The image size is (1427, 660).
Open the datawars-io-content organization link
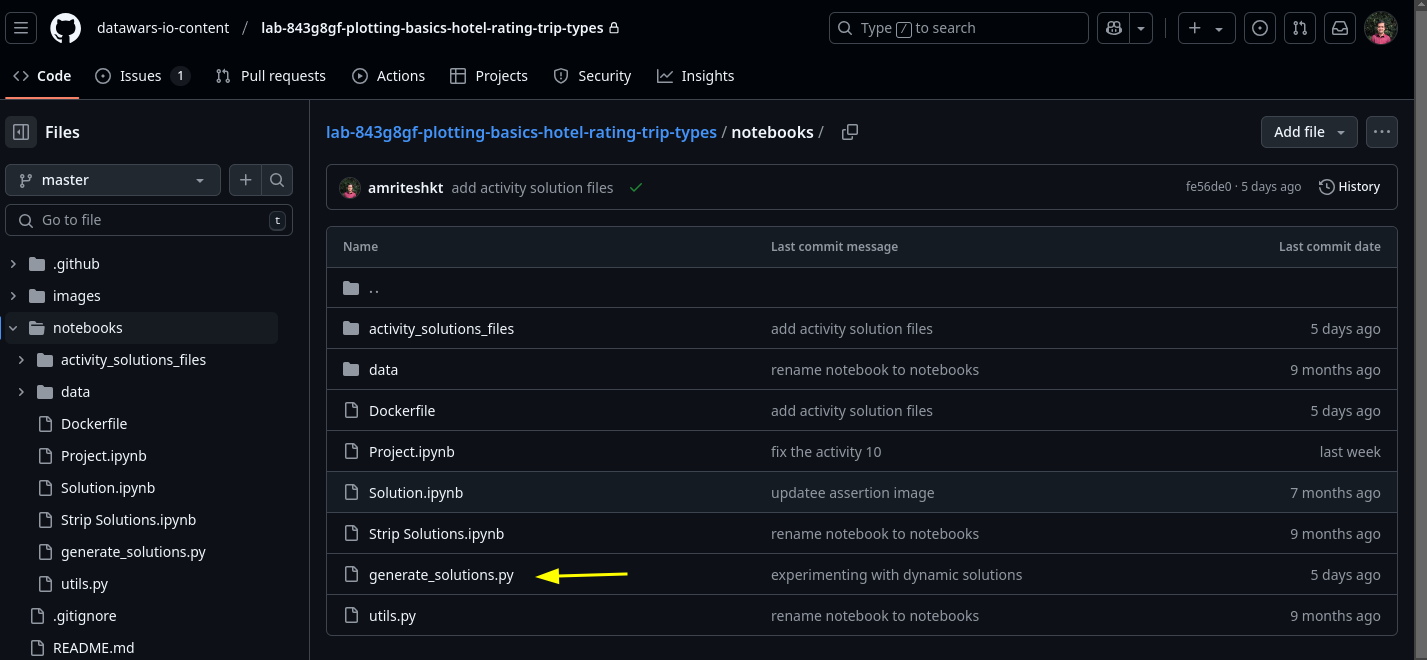tap(163, 28)
